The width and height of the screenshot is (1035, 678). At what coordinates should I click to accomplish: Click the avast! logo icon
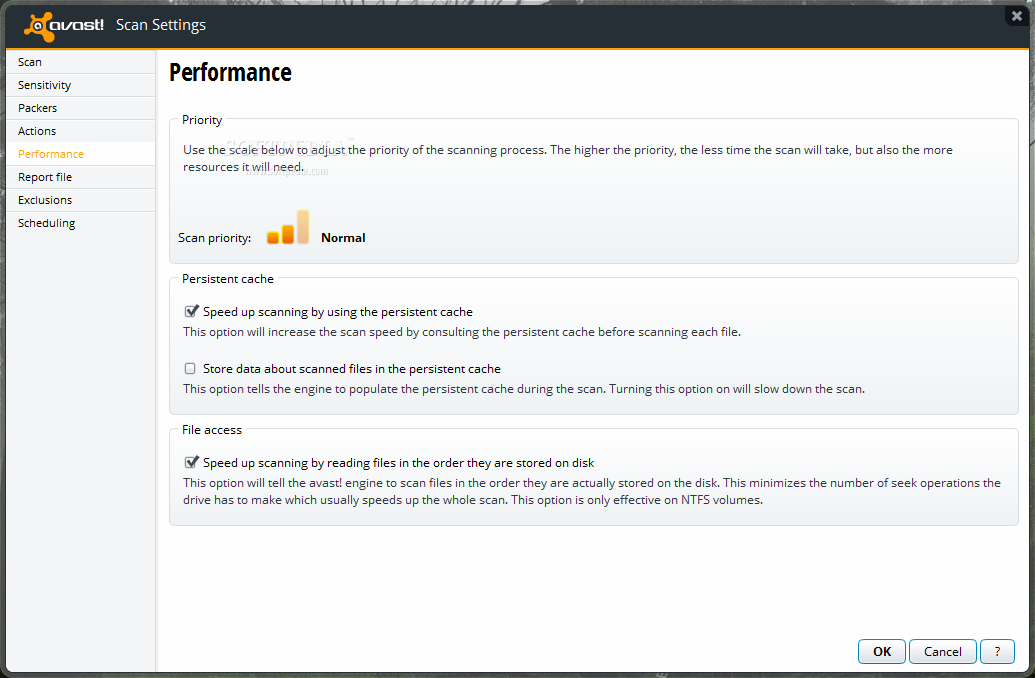38,26
